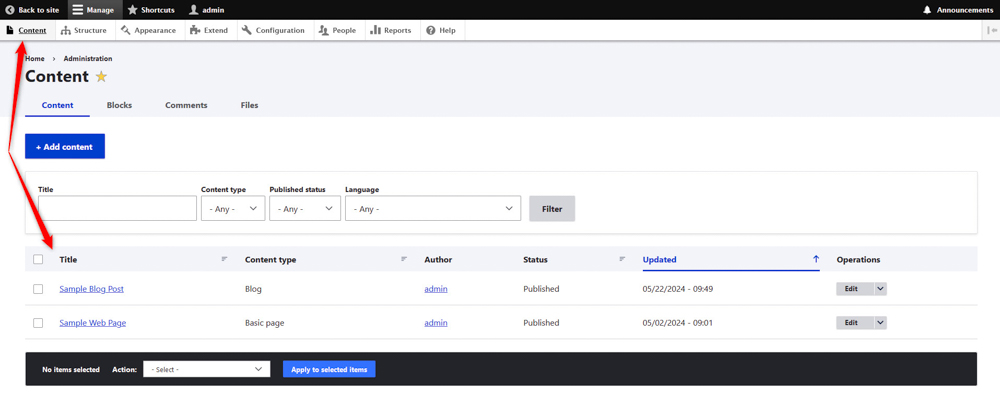The width and height of the screenshot is (1000, 406).
Task: Open the Action select dropdown
Action: click(207, 369)
